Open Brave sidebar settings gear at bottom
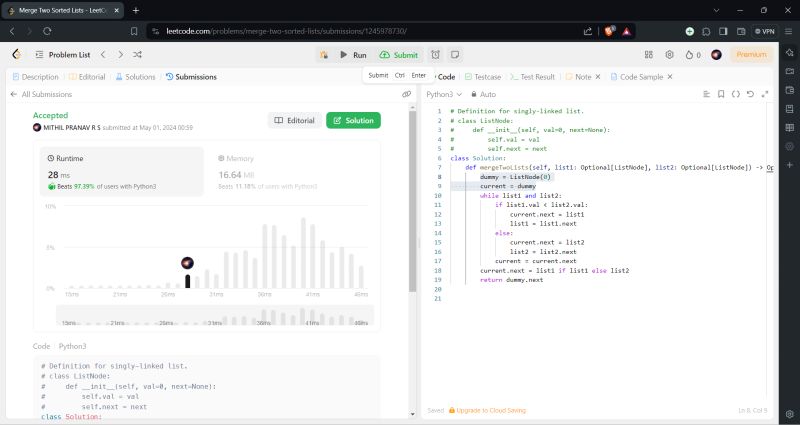The height and width of the screenshot is (425, 800). pos(790,414)
